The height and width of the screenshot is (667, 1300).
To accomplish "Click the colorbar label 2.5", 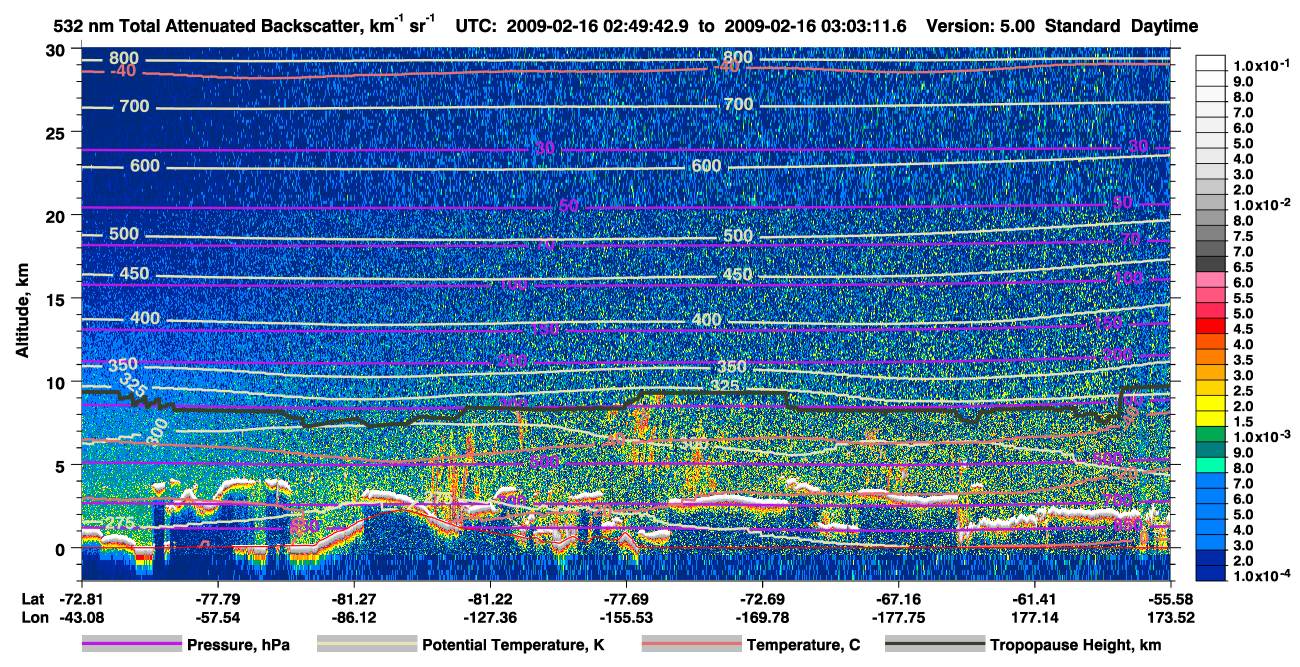I will (x=1243, y=390).
